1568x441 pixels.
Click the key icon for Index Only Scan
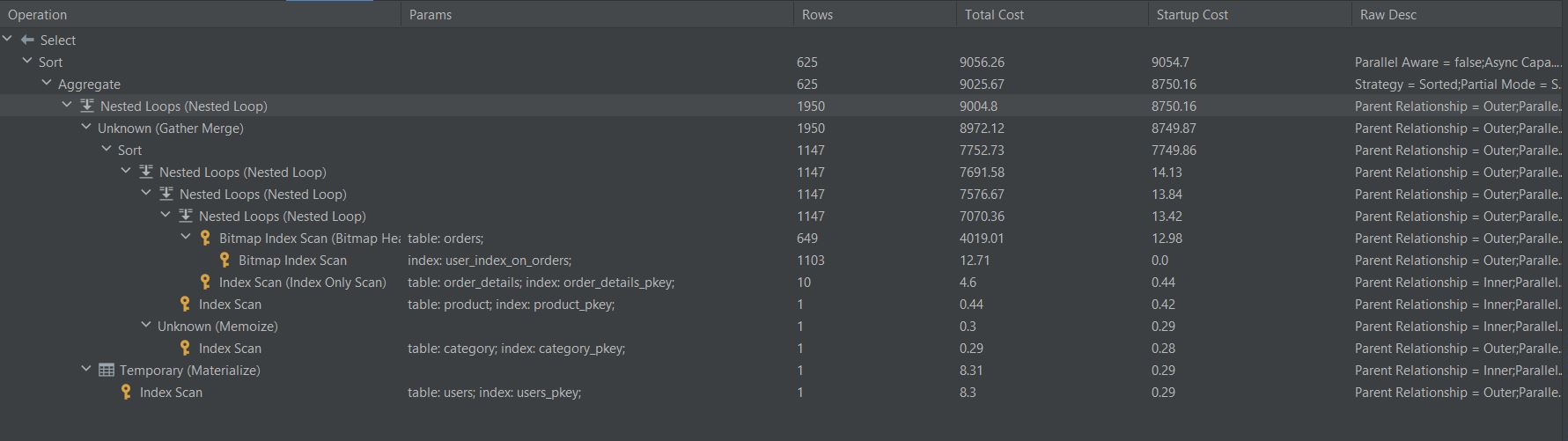205,283
